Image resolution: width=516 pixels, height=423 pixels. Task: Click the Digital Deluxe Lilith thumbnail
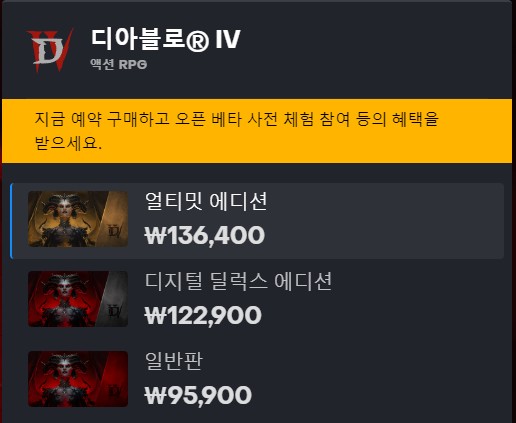[78, 299]
